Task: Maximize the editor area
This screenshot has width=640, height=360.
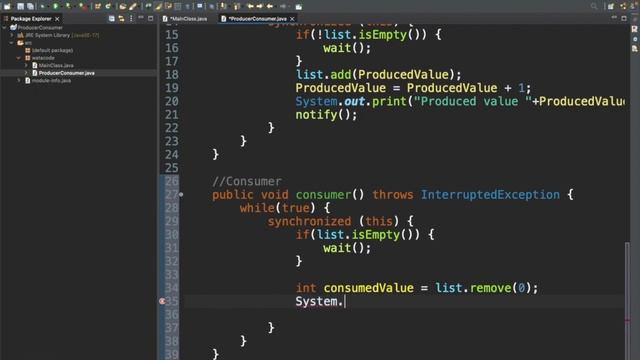Action: (x=624, y=18)
